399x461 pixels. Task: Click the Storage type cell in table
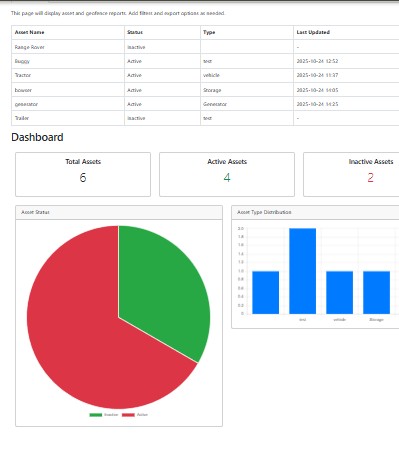point(212,90)
